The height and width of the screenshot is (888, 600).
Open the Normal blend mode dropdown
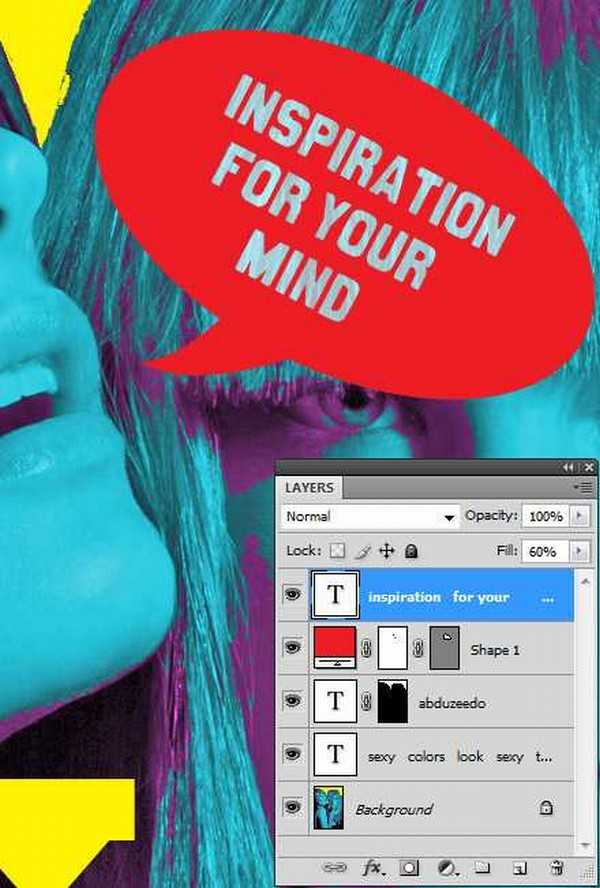click(368, 517)
